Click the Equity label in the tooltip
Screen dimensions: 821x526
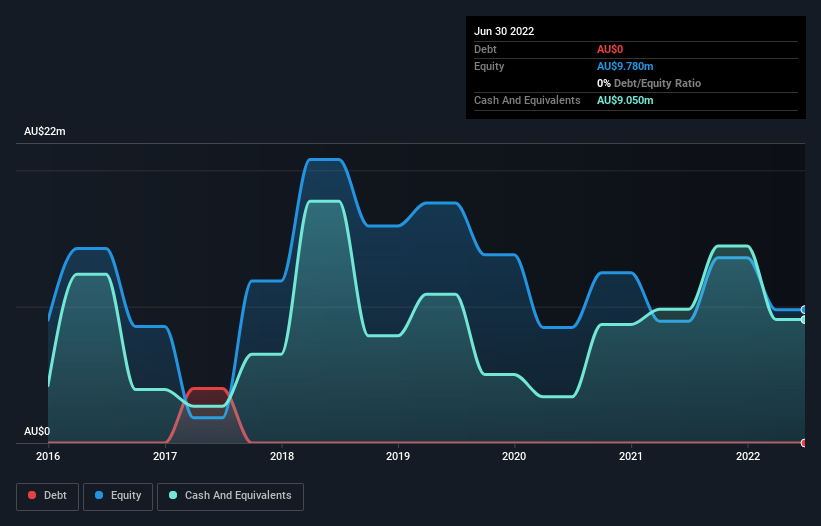(489, 66)
